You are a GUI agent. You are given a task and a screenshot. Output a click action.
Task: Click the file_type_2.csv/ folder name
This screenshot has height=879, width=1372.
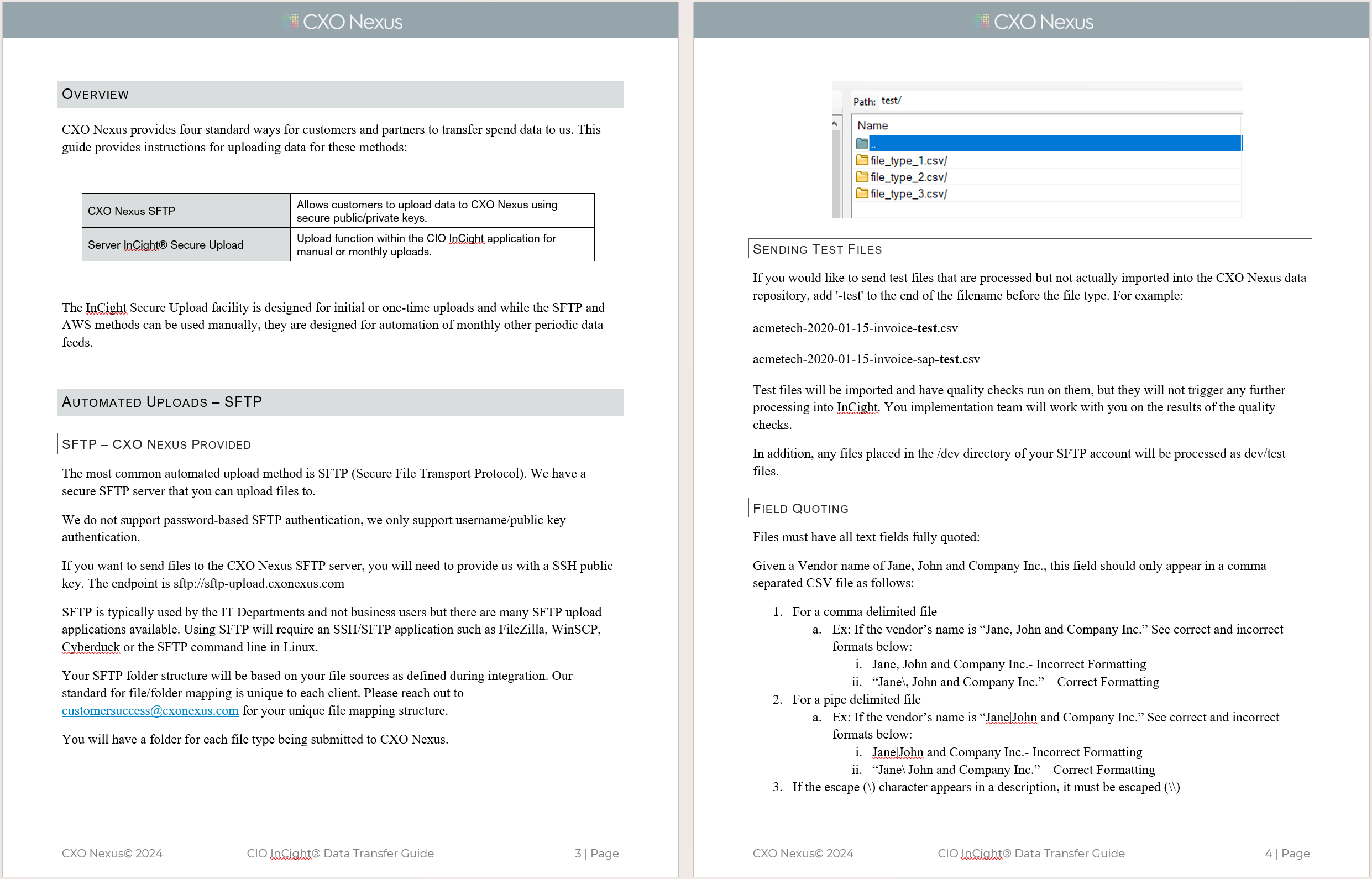click(x=909, y=177)
